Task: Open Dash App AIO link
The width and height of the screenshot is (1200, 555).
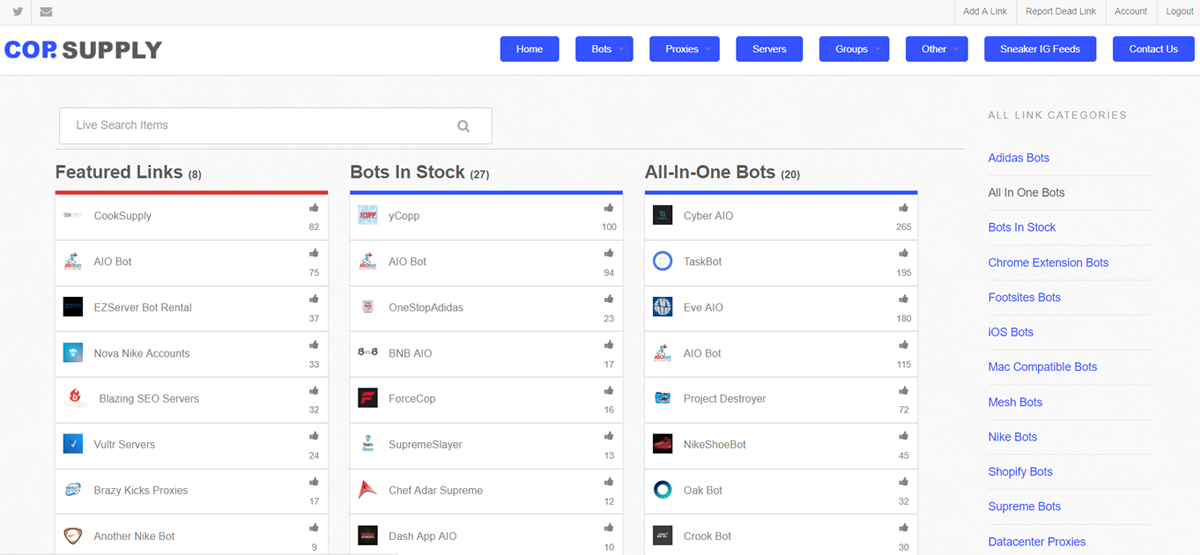Action: (422, 537)
